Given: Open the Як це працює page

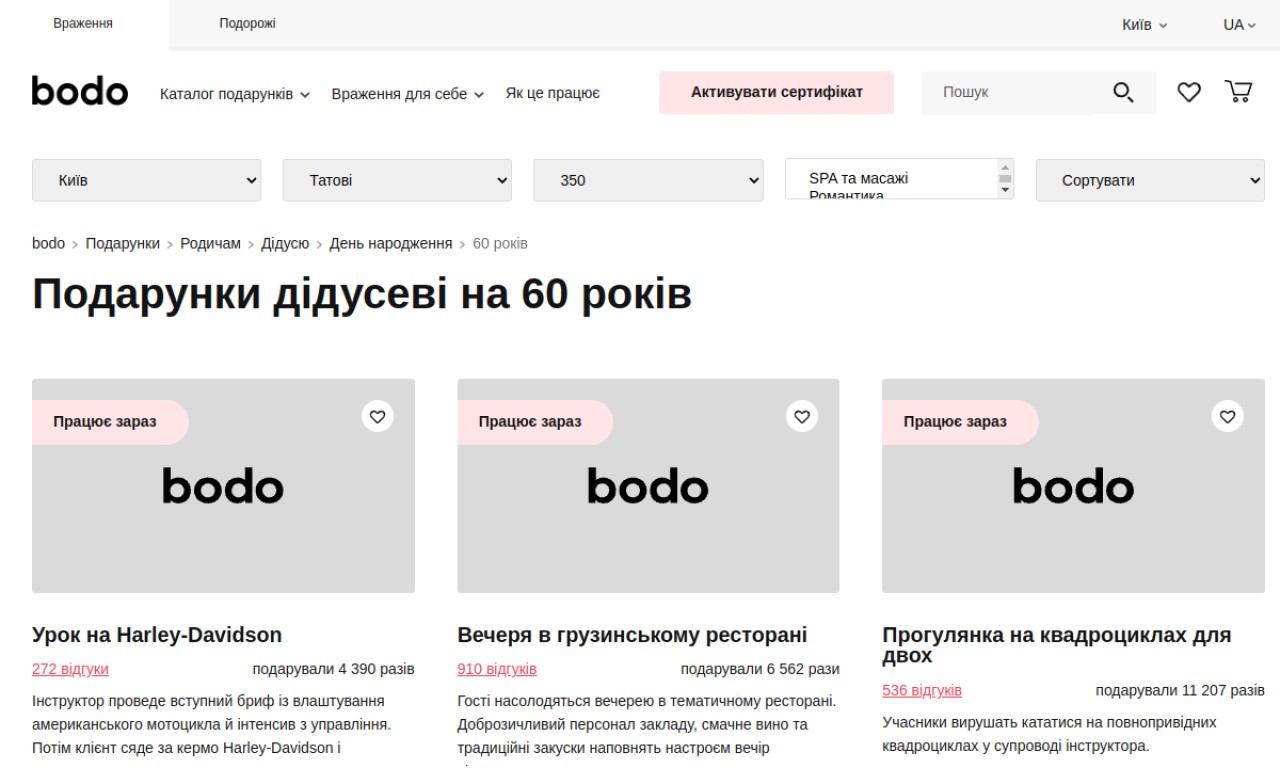Looking at the screenshot, I should tap(553, 93).
